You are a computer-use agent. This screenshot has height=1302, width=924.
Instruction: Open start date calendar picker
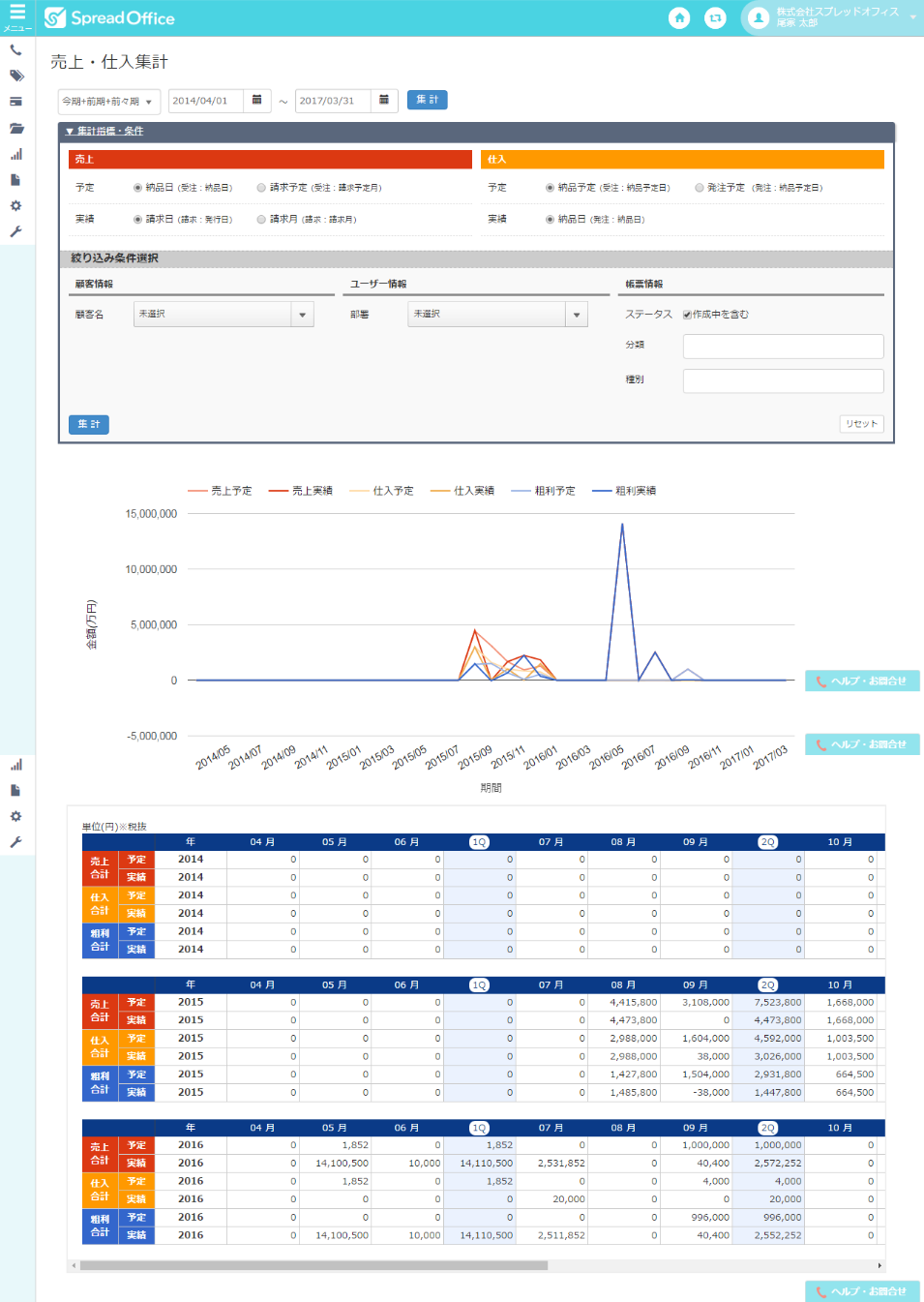256,101
